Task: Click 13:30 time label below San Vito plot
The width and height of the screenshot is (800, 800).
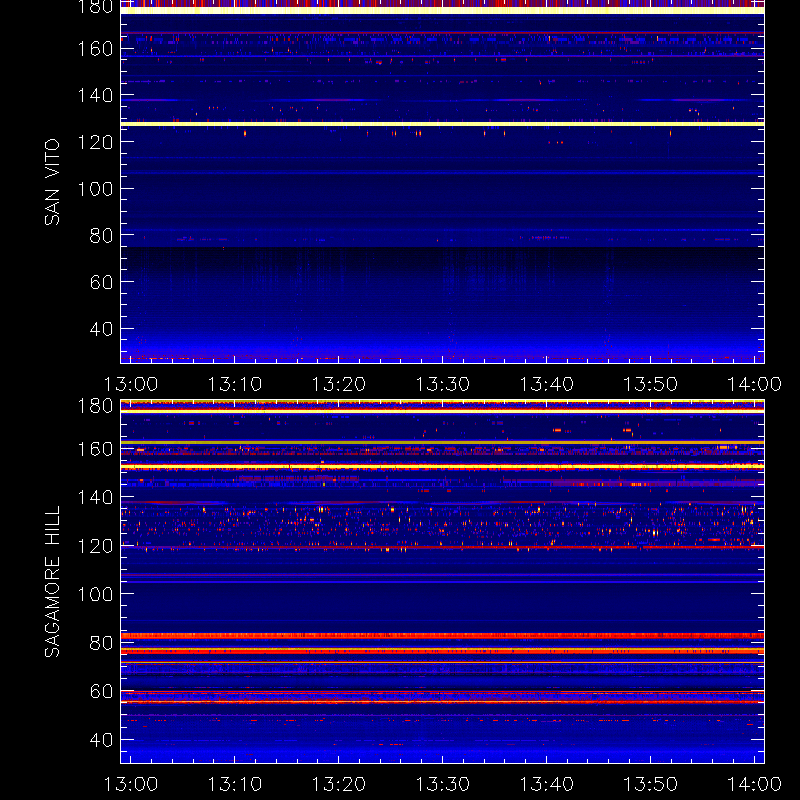Action: pyautogui.click(x=442, y=384)
